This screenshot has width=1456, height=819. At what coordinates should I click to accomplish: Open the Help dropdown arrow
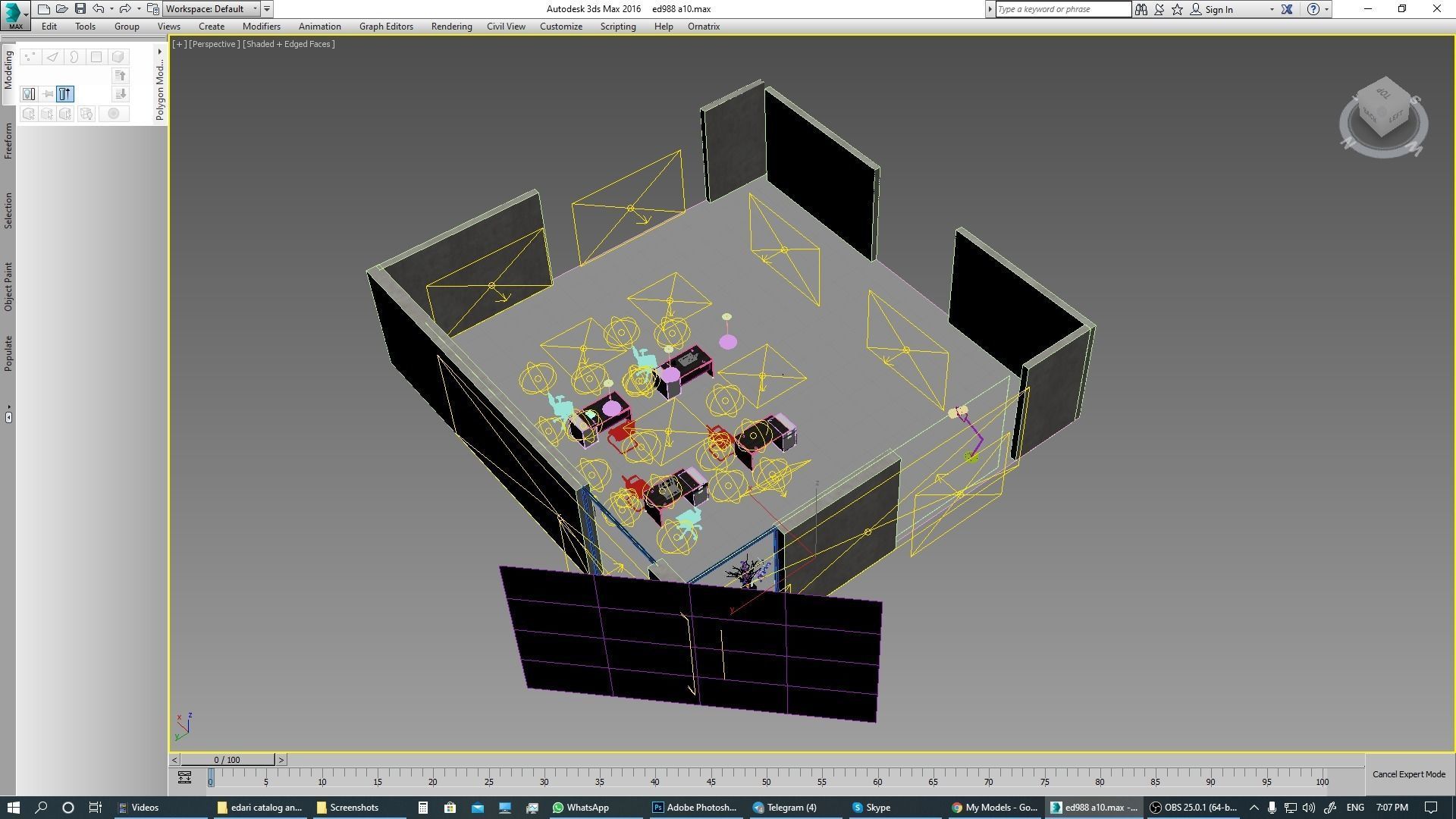pyautogui.click(x=1326, y=9)
